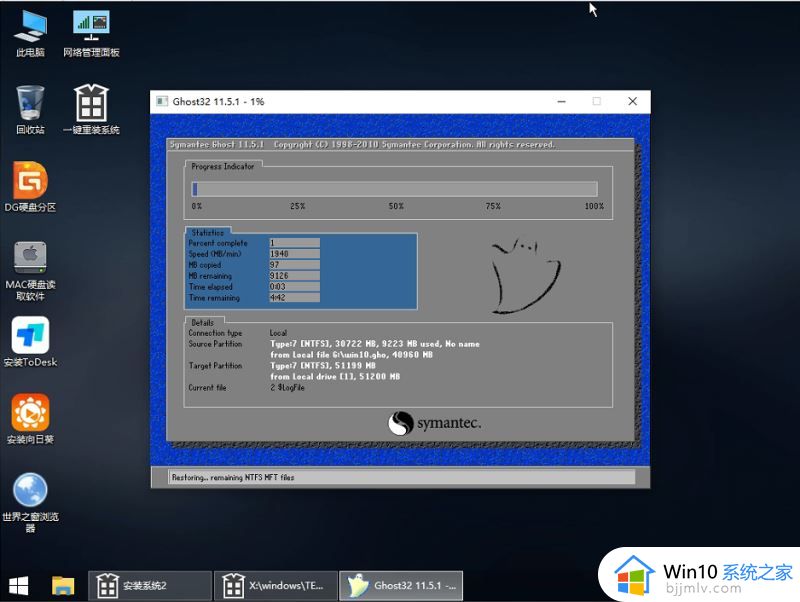Minimize the Ghost32 window
The image size is (800, 602).
pos(562,102)
